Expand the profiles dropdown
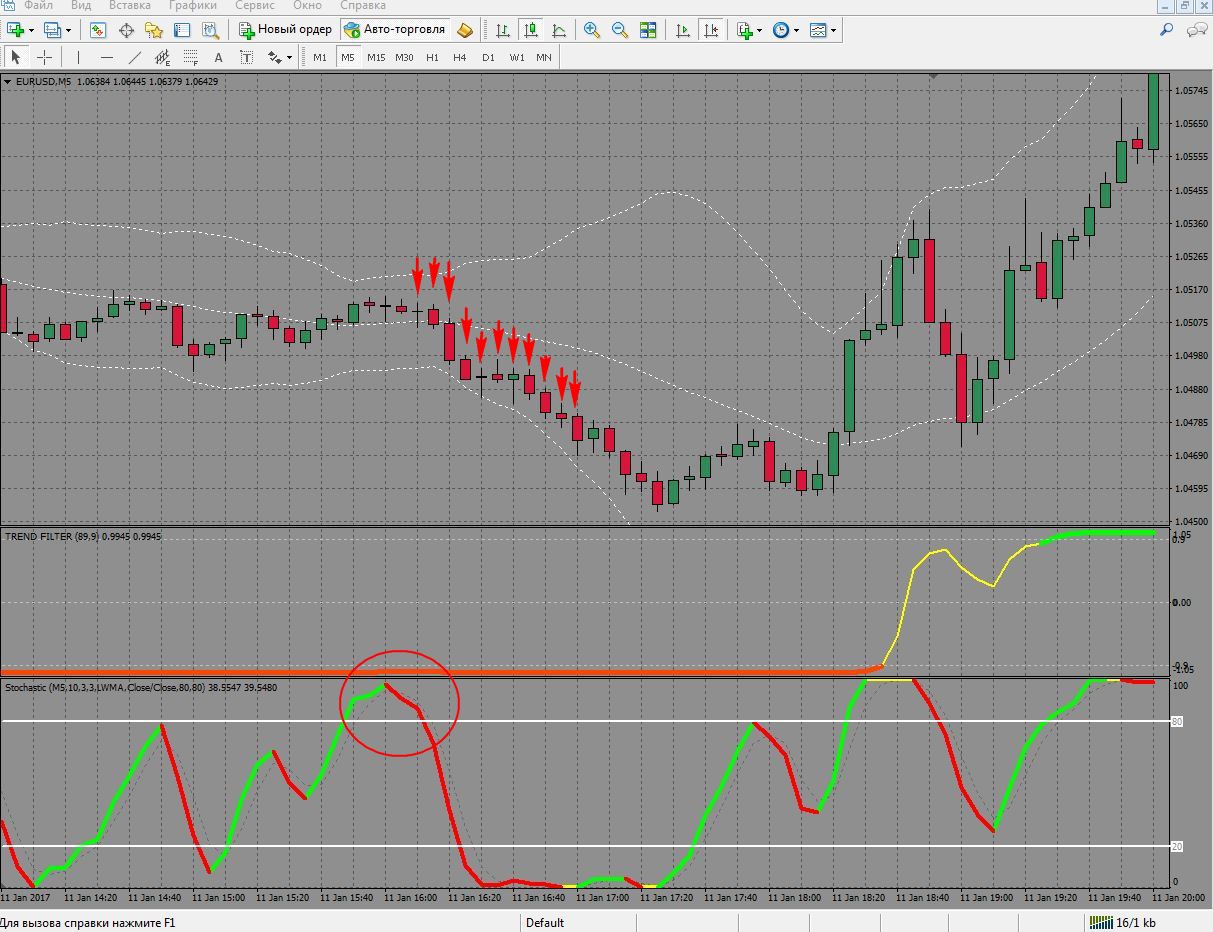 (68, 30)
